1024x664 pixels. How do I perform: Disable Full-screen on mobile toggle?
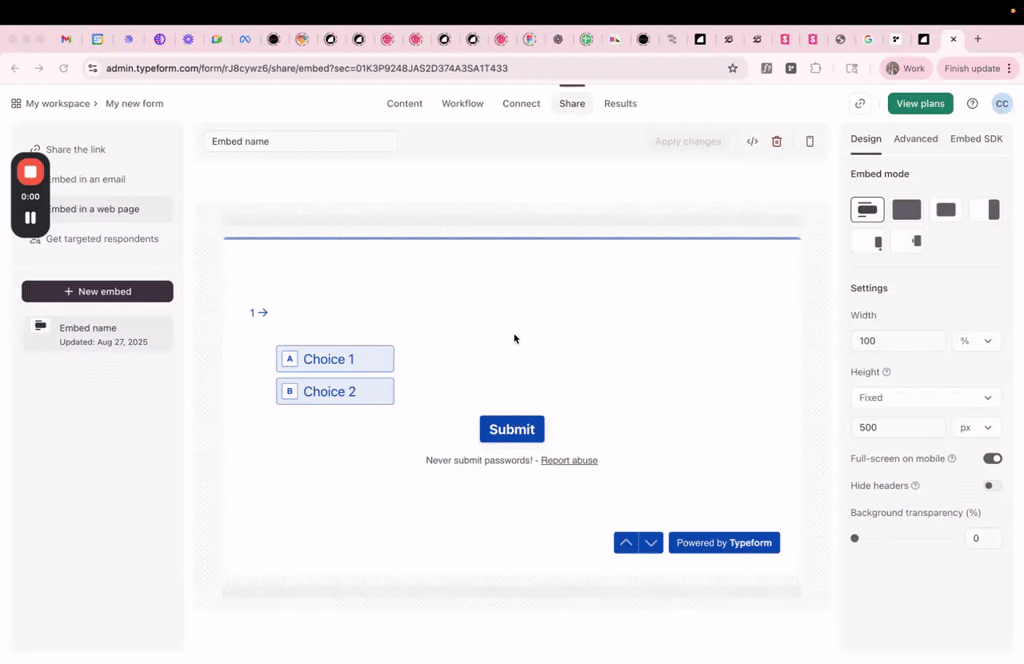[x=992, y=459]
